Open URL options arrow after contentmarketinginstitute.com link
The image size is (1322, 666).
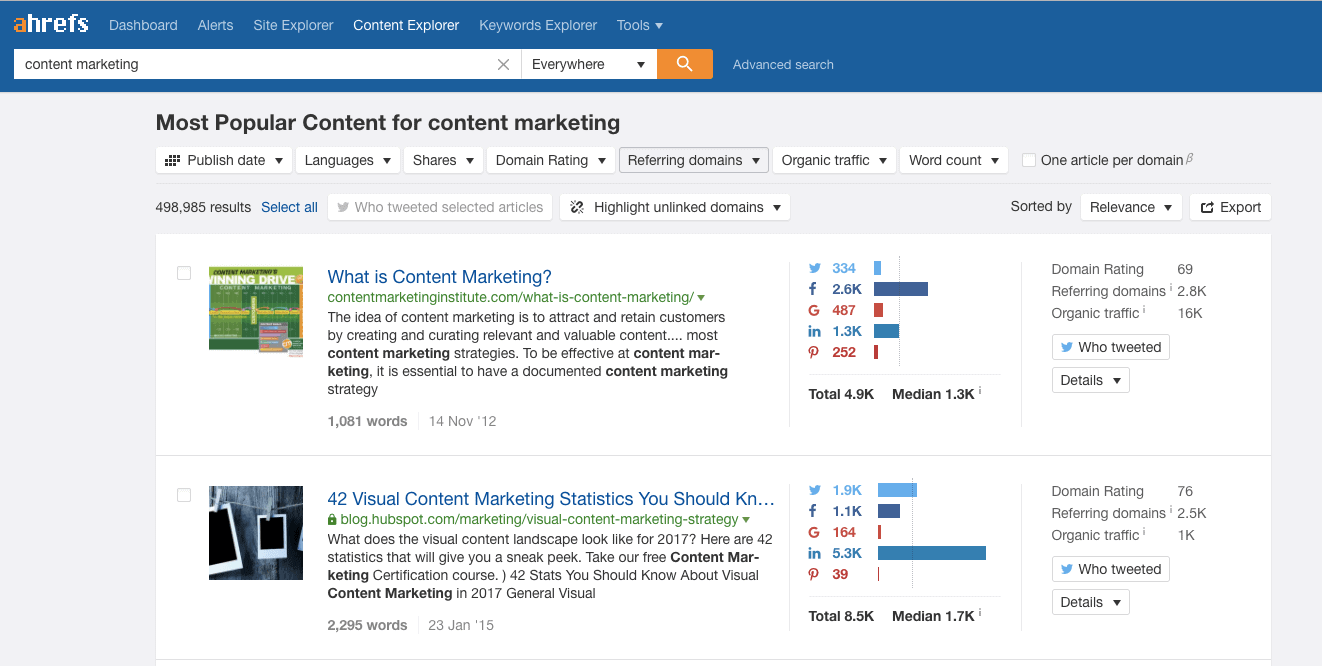pyautogui.click(x=701, y=298)
